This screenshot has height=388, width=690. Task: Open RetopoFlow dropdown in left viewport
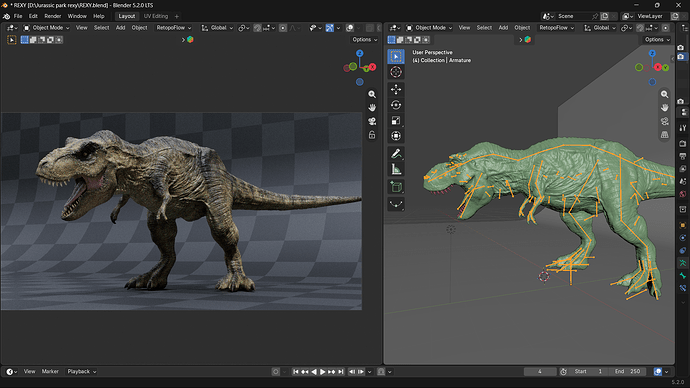coord(174,28)
